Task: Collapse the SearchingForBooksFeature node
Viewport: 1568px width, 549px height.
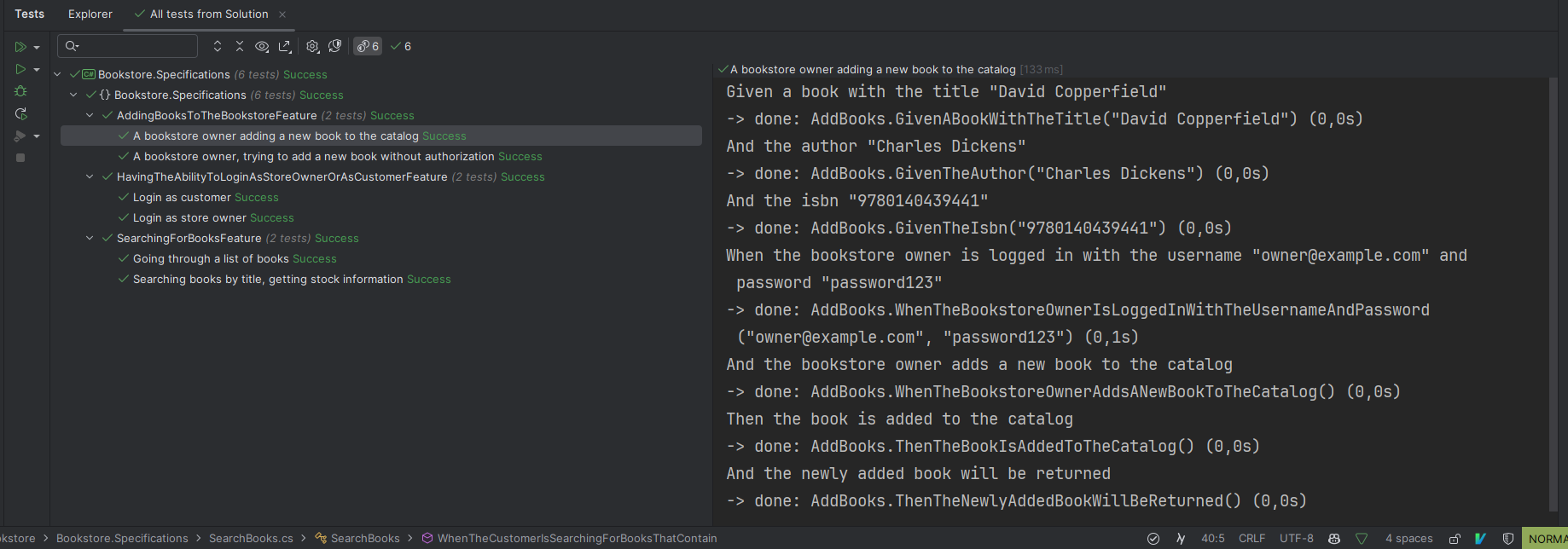Action: pos(90,239)
